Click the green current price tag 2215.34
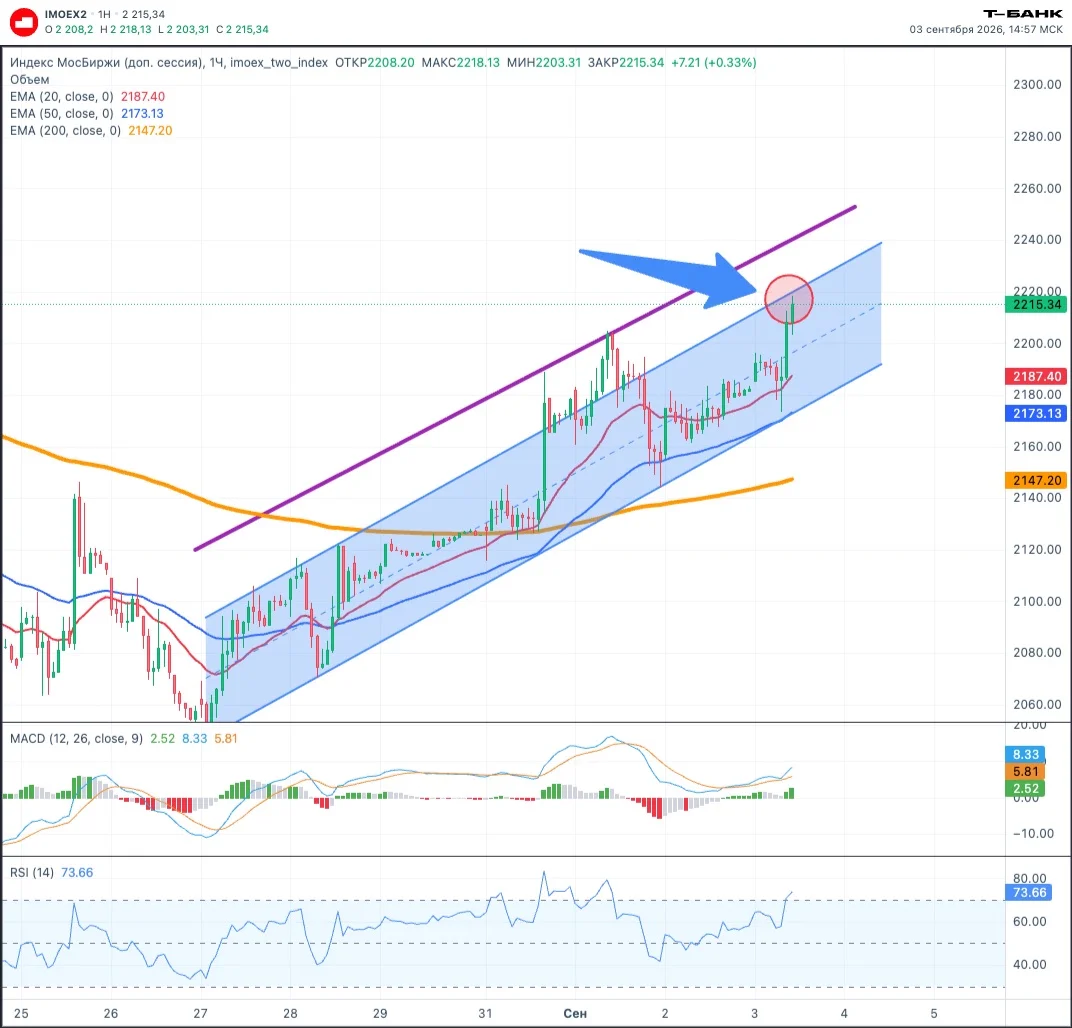Image resolution: width=1072 pixels, height=1028 pixels. [x=1036, y=304]
